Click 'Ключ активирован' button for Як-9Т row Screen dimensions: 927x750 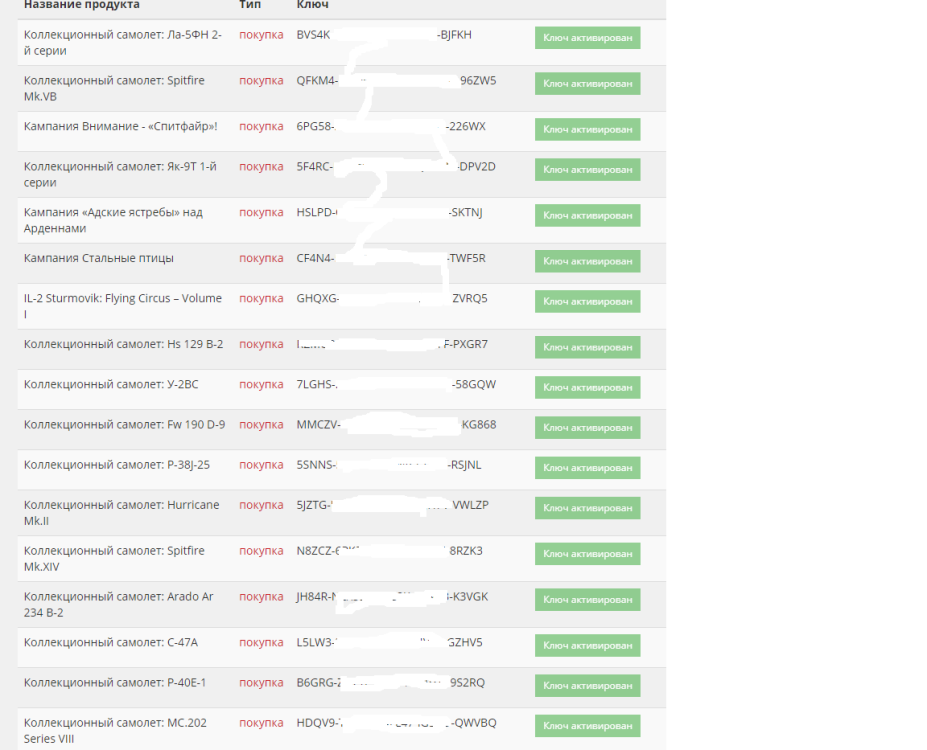pyautogui.click(x=587, y=170)
